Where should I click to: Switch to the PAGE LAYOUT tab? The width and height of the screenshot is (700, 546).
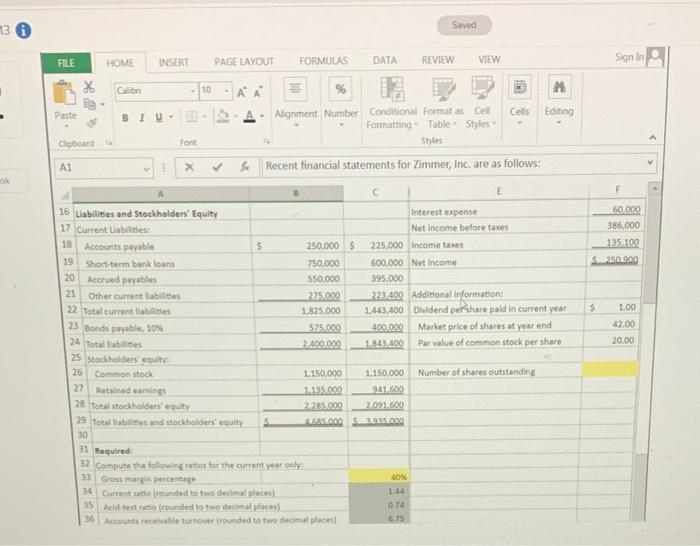(244, 62)
